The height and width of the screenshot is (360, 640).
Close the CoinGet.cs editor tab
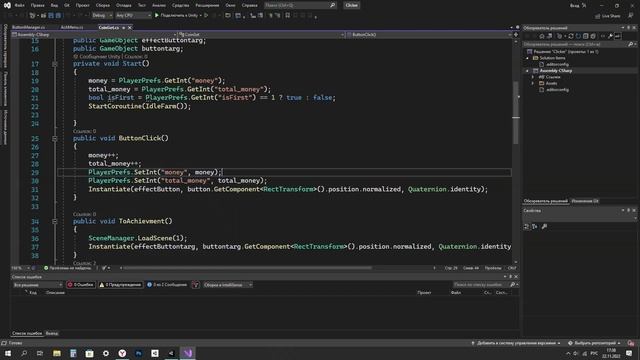pyautogui.click(x=130, y=27)
